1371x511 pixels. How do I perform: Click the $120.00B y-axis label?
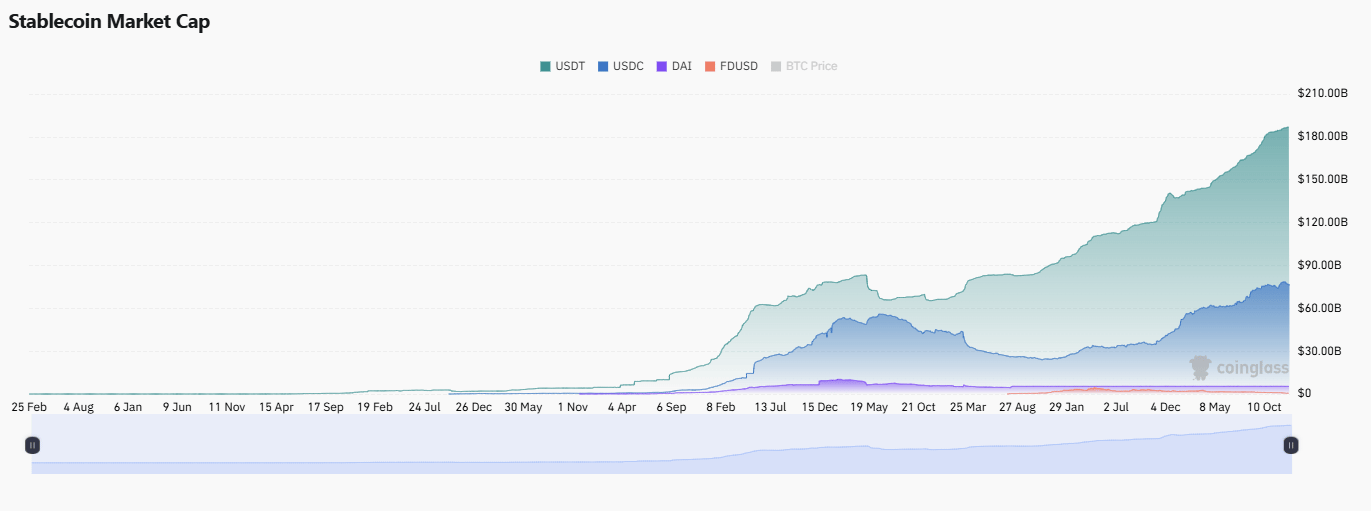(x=1322, y=223)
